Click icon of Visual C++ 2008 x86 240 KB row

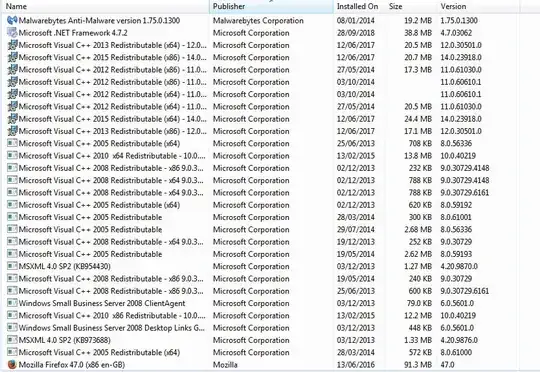[12, 279]
